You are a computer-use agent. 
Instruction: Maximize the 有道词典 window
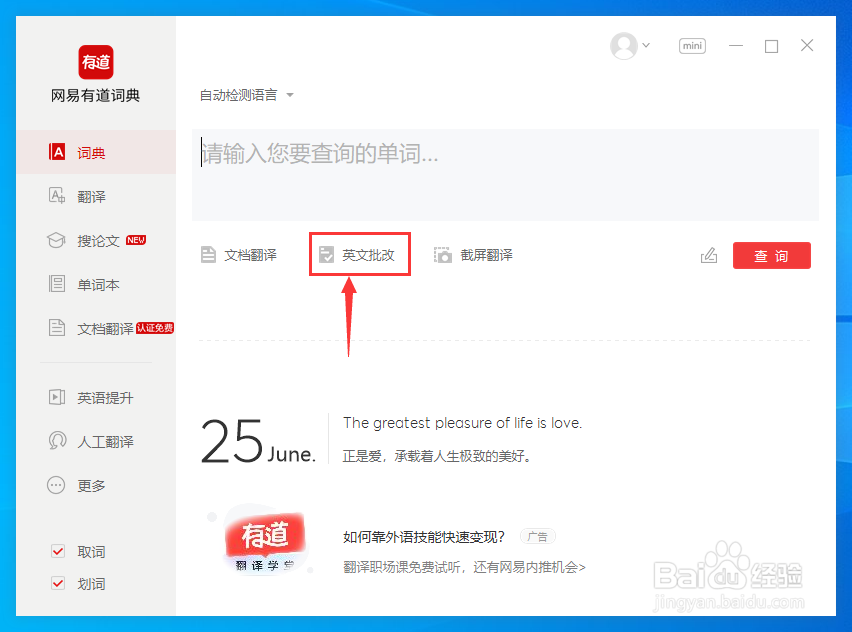(772, 46)
